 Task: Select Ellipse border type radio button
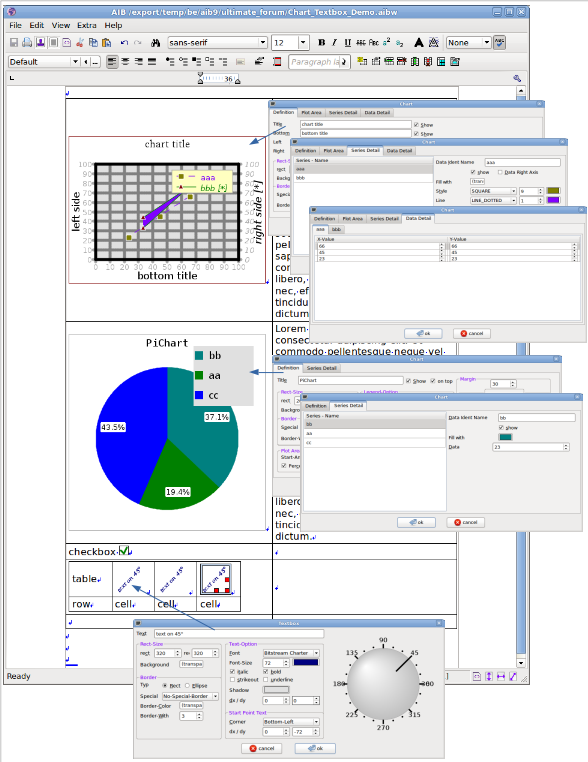pos(188,685)
